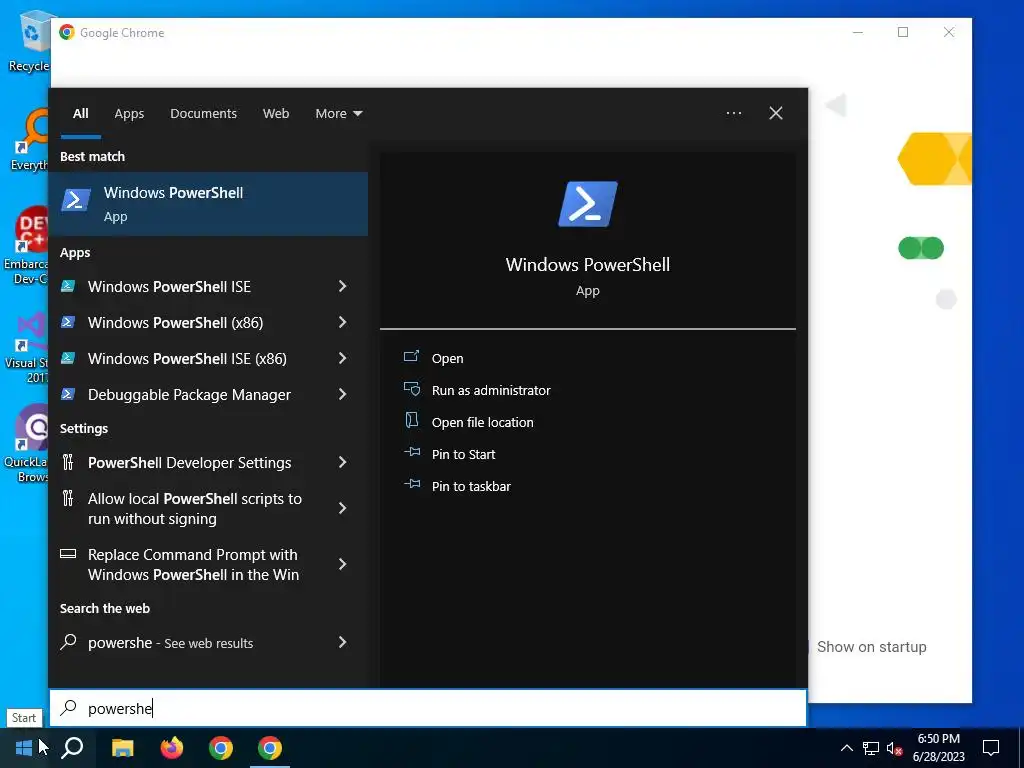
Task: Switch to the Apps search tab
Action: pyautogui.click(x=129, y=114)
